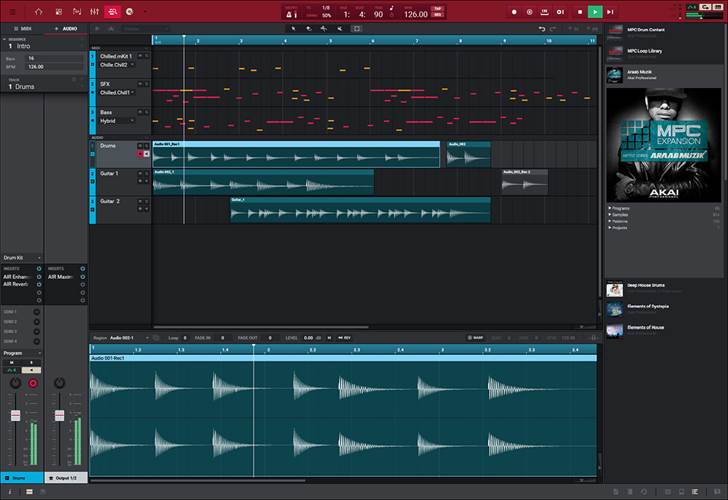Image resolution: width=728 pixels, height=500 pixels.
Task: Open the channel mixer view icon
Action: (x=94, y=12)
